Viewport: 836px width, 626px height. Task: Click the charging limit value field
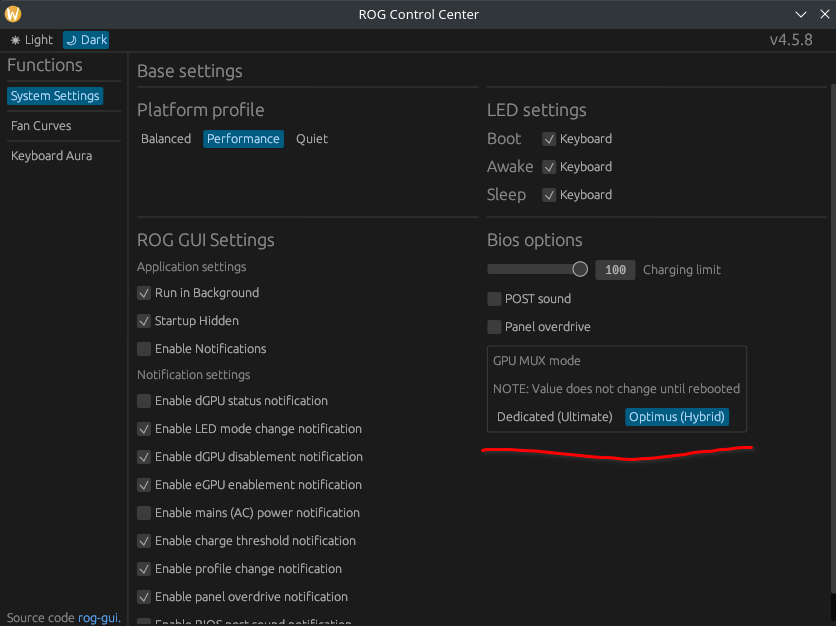click(615, 270)
